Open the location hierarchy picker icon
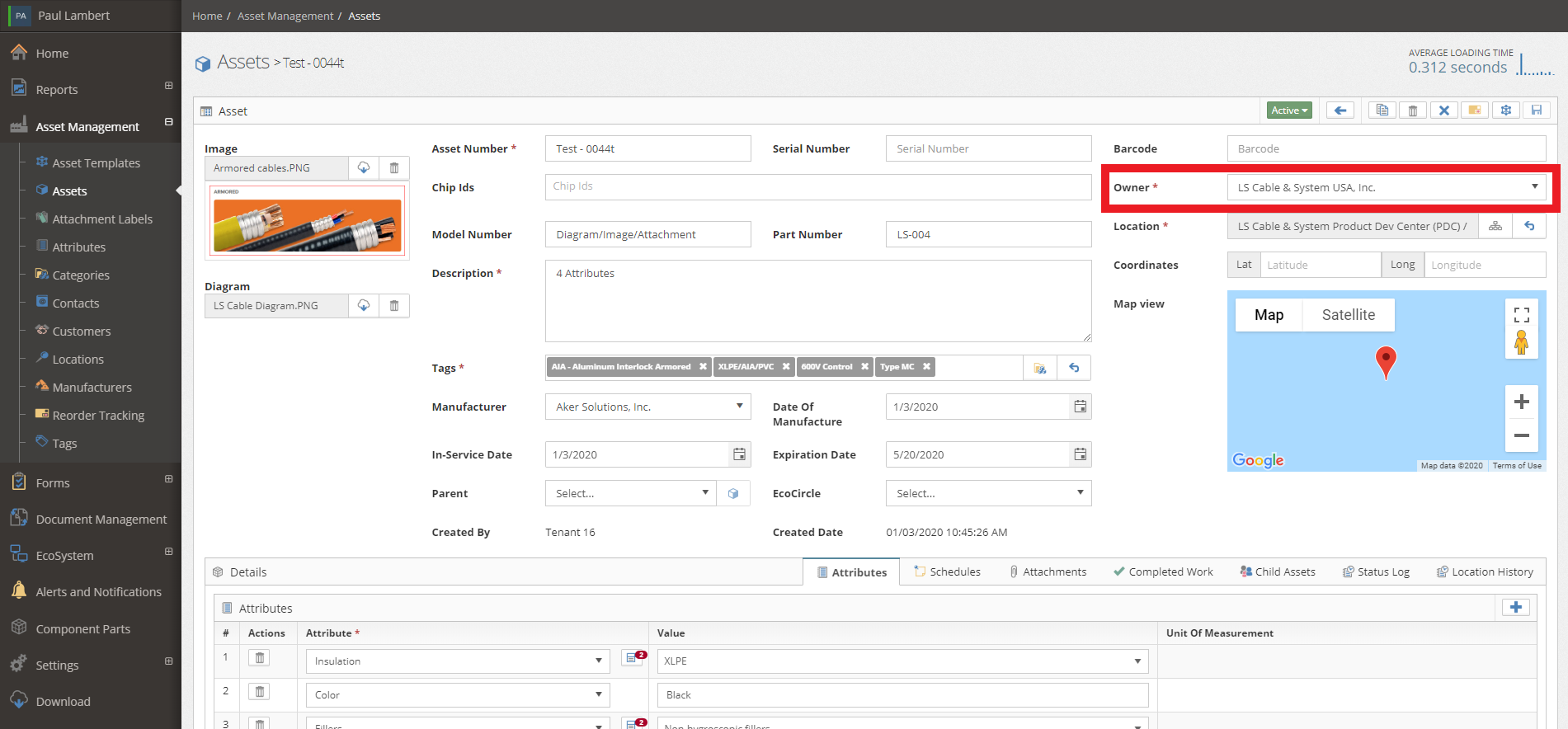1568x729 pixels. tap(1495, 226)
